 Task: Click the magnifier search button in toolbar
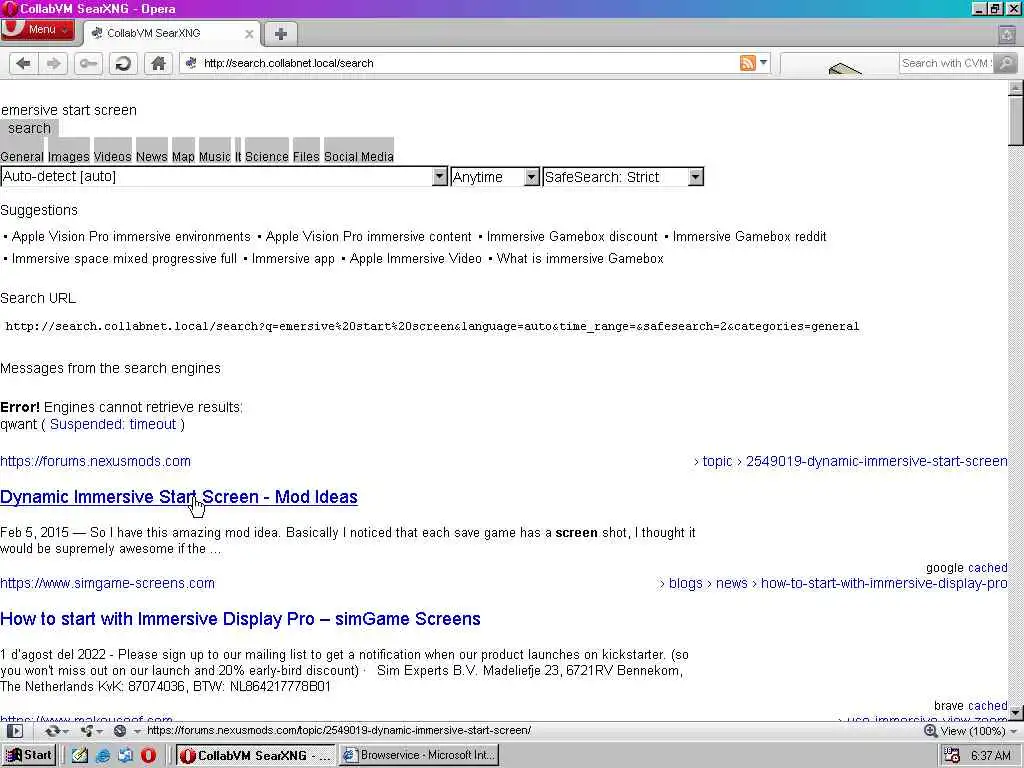[1006, 63]
